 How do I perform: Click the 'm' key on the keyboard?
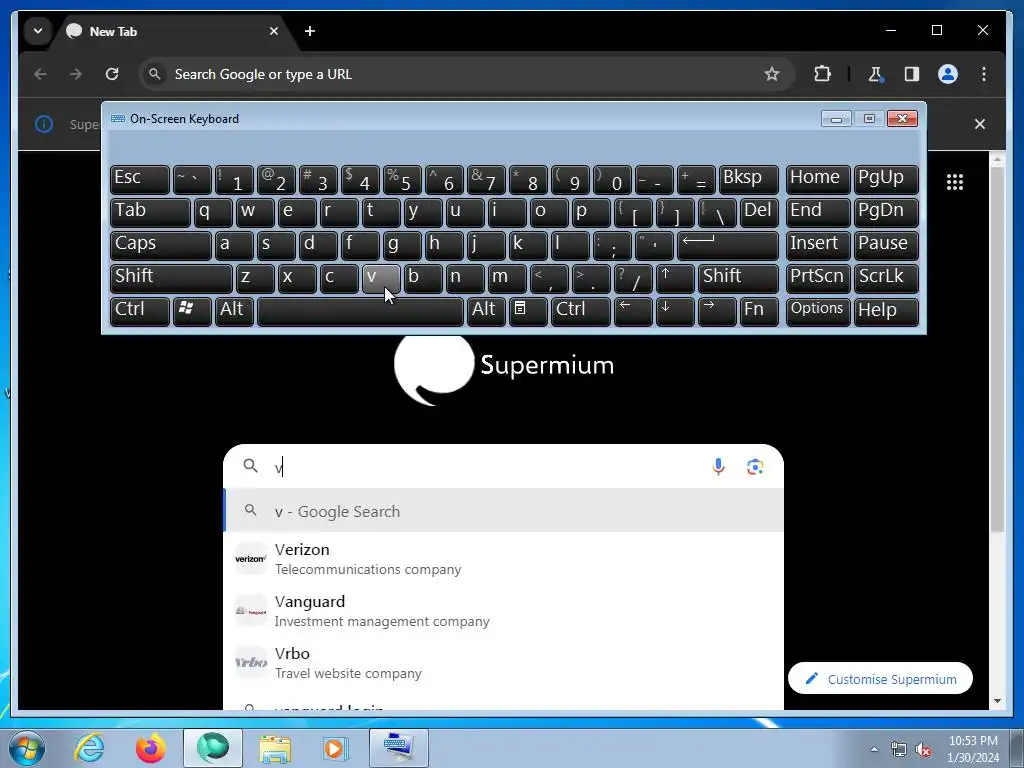pyautogui.click(x=507, y=278)
